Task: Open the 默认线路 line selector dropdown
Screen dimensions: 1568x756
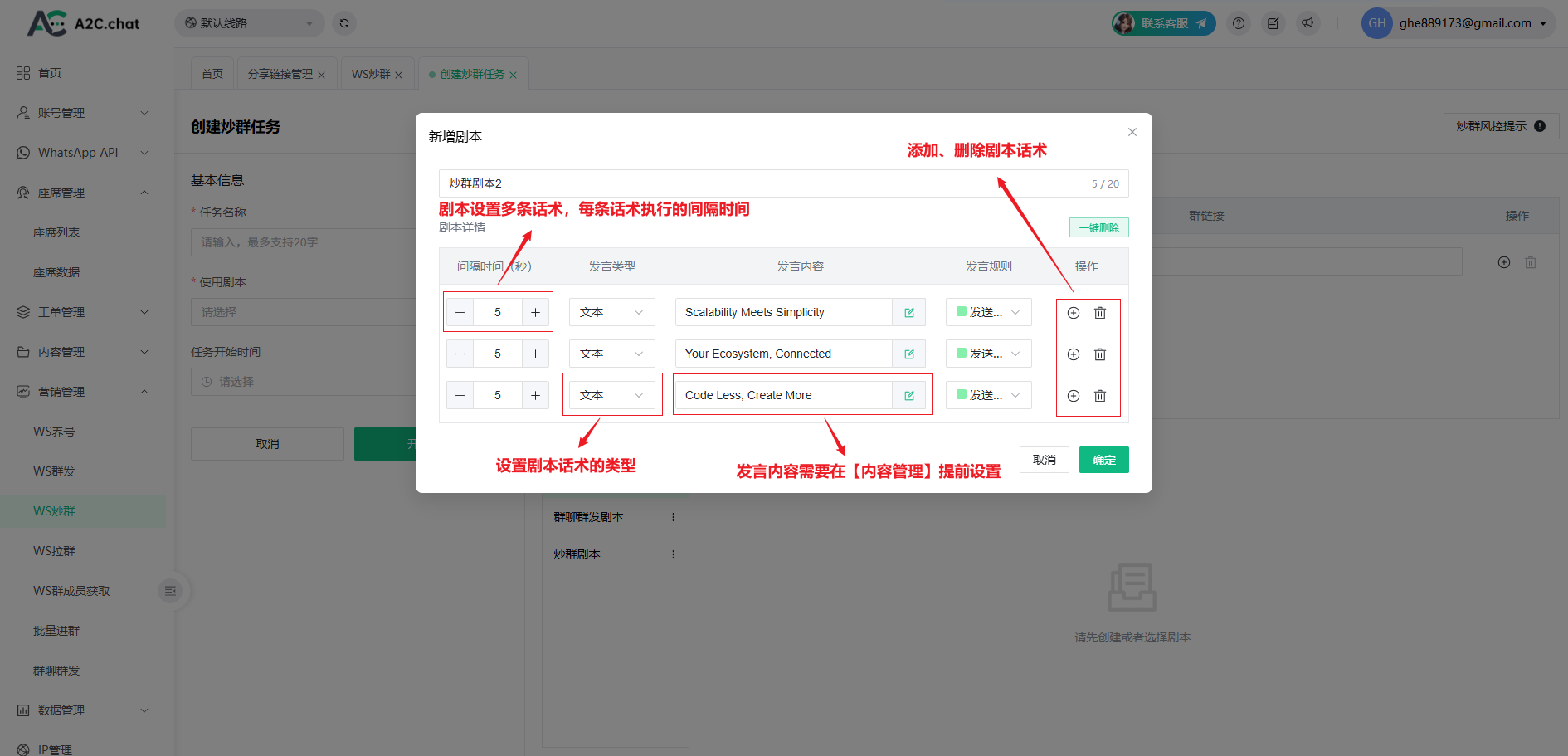Action: pos(249,23)
